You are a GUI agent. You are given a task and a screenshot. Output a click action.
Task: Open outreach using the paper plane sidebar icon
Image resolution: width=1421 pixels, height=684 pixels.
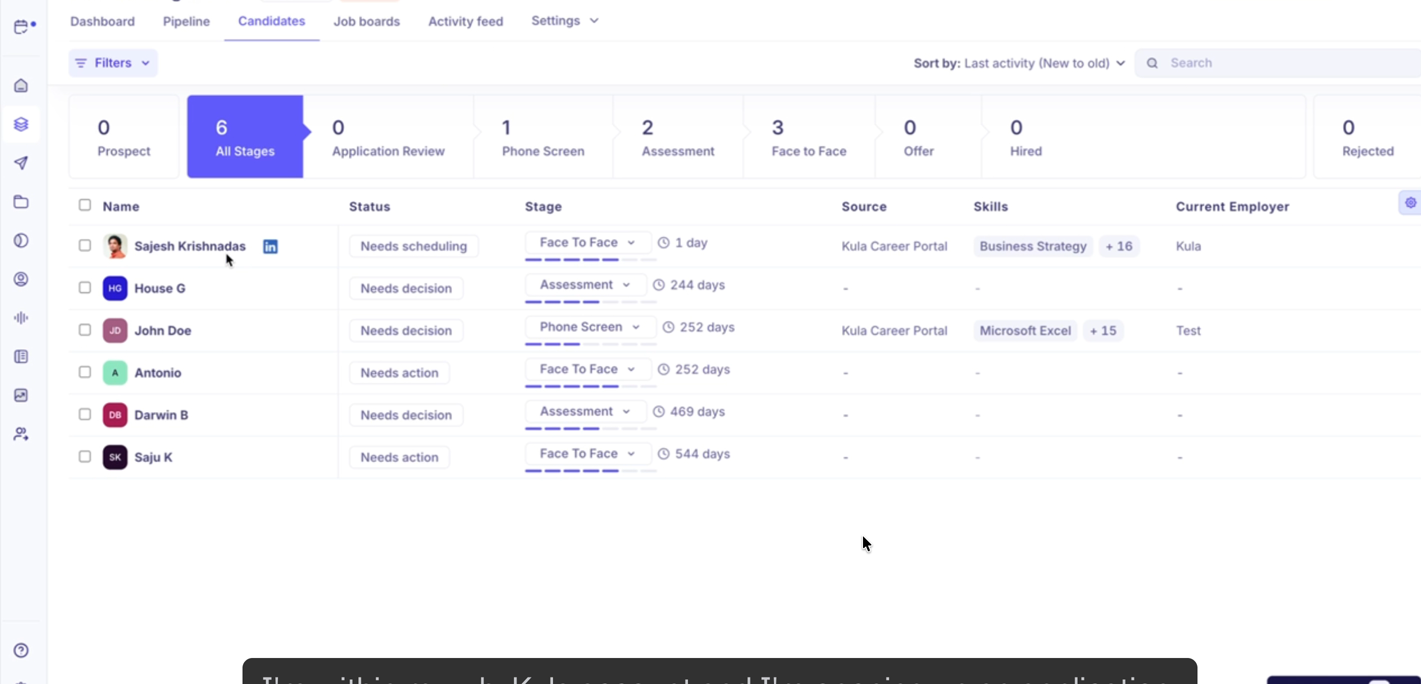21,162
